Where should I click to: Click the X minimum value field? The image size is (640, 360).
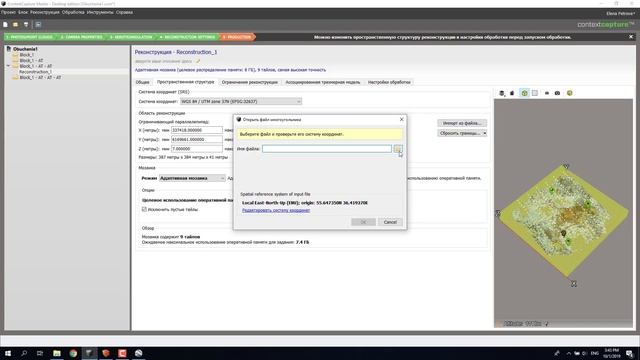pos(197,130)
